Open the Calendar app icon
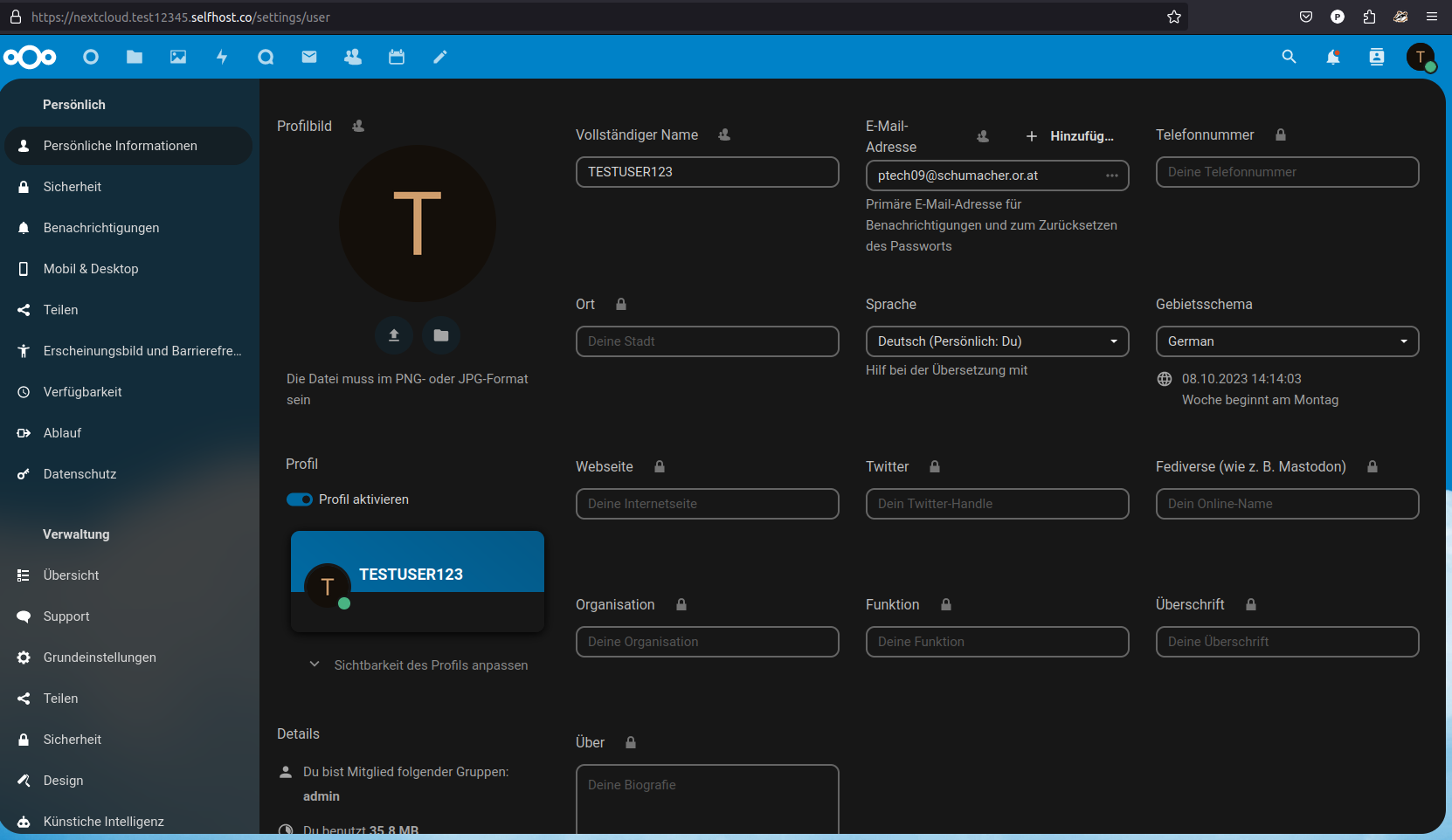 [x=397, y=57]
